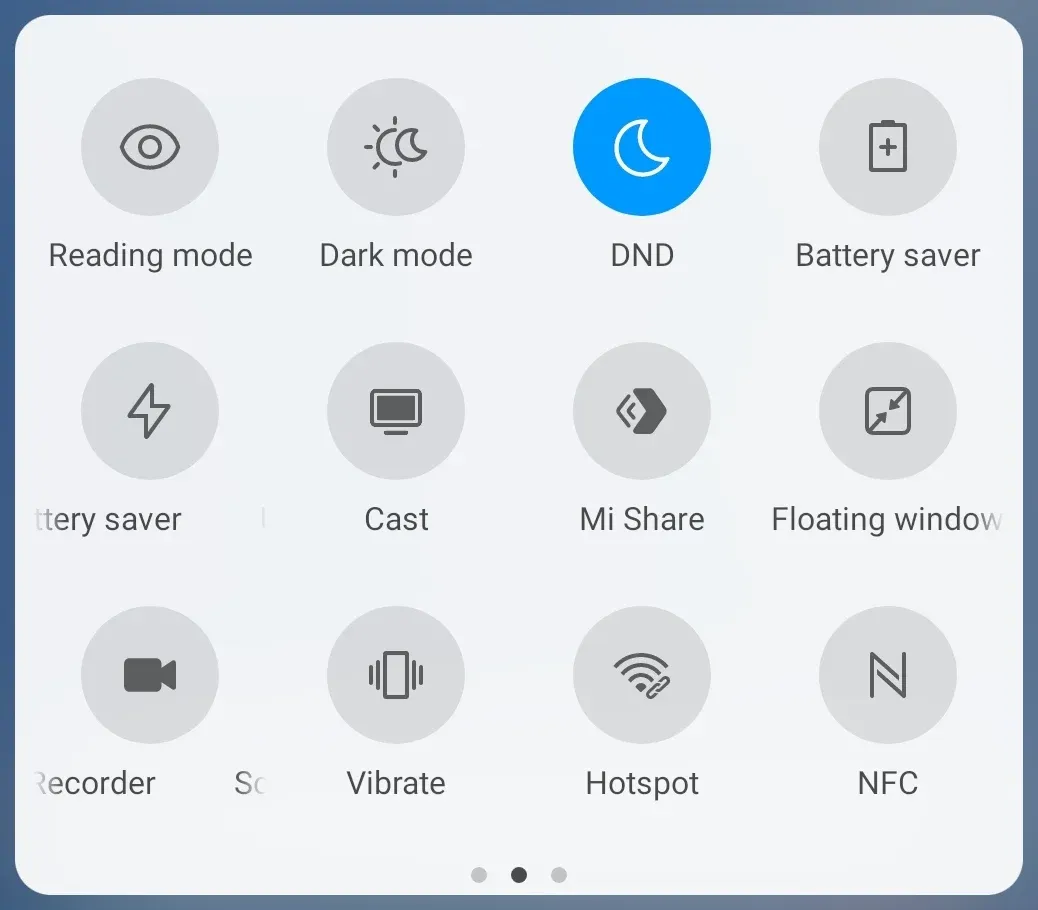Screen dimensions: 1038x910
Task: Start the screen Recorder camera icon
Action: click(150, 675)
